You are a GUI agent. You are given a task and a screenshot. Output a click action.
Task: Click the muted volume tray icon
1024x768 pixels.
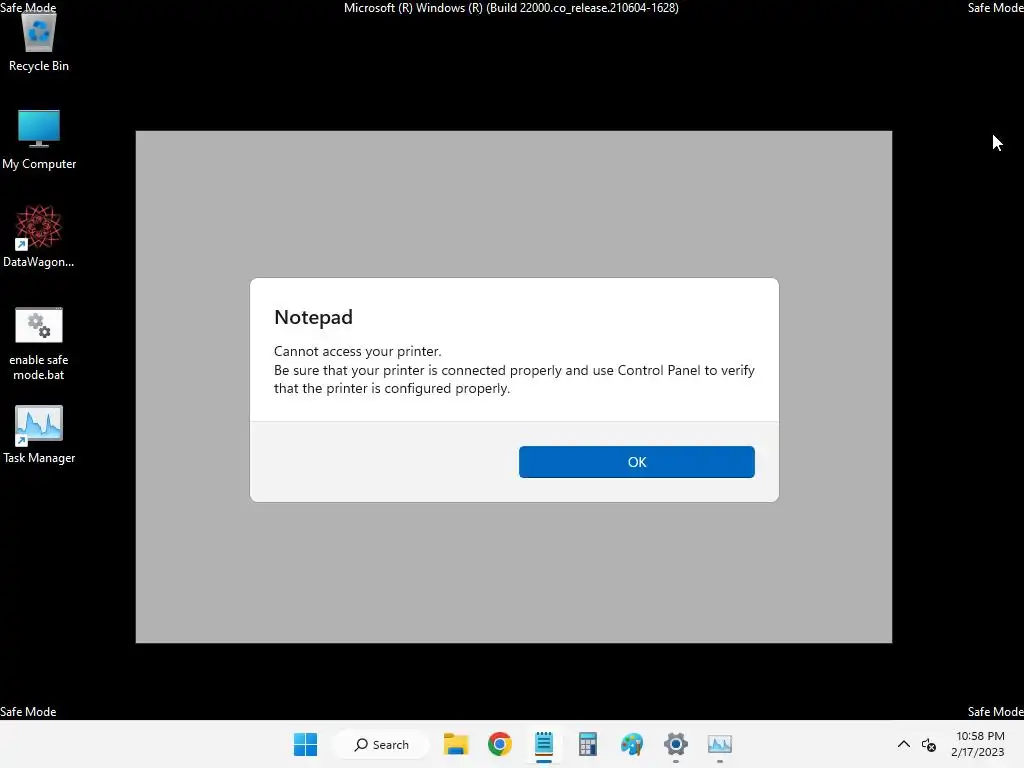pos(929,744)
